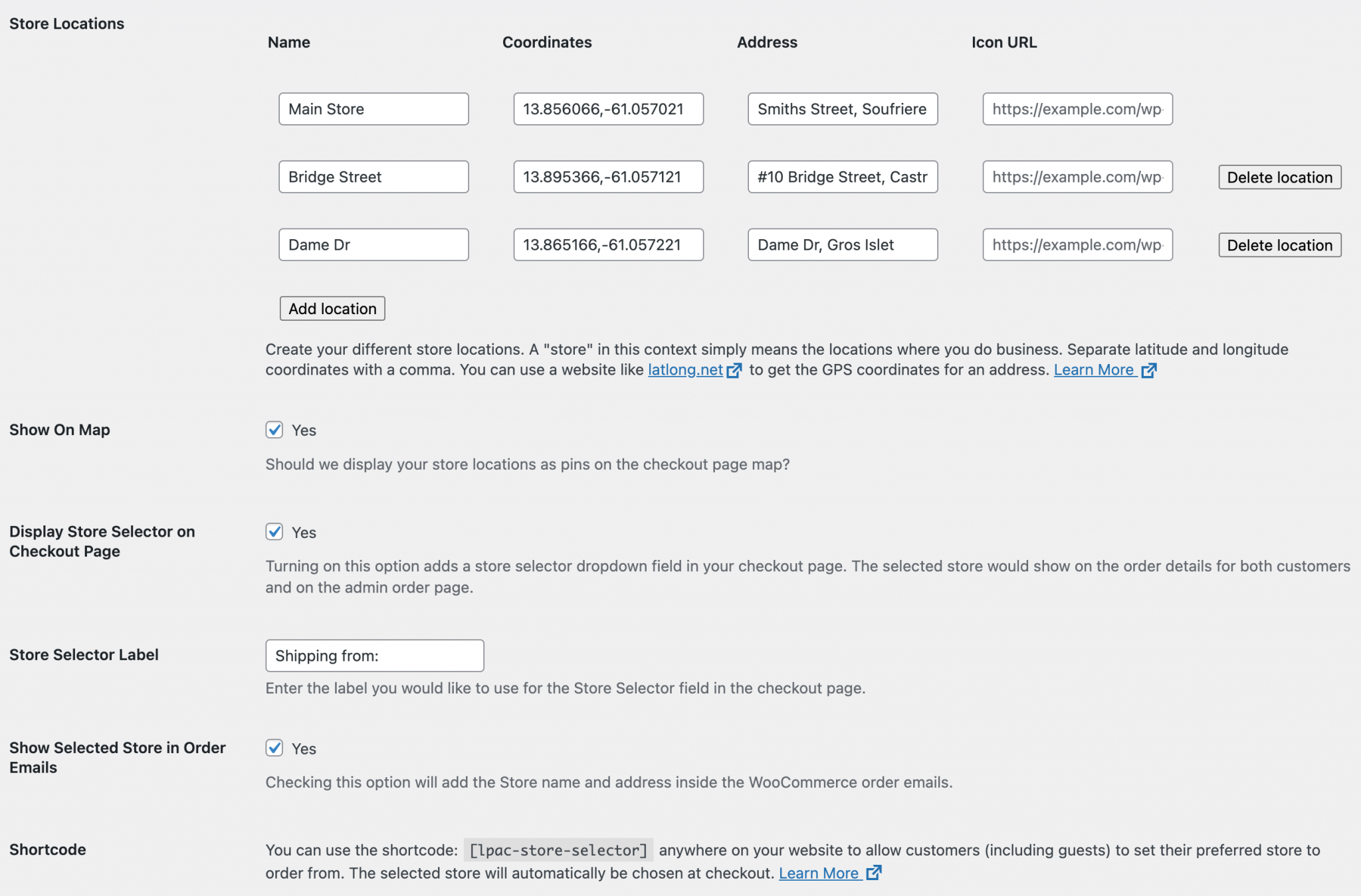The image size is (1361, 896).
Task: Click the Add location button
Action: click(x=331, y=308)
